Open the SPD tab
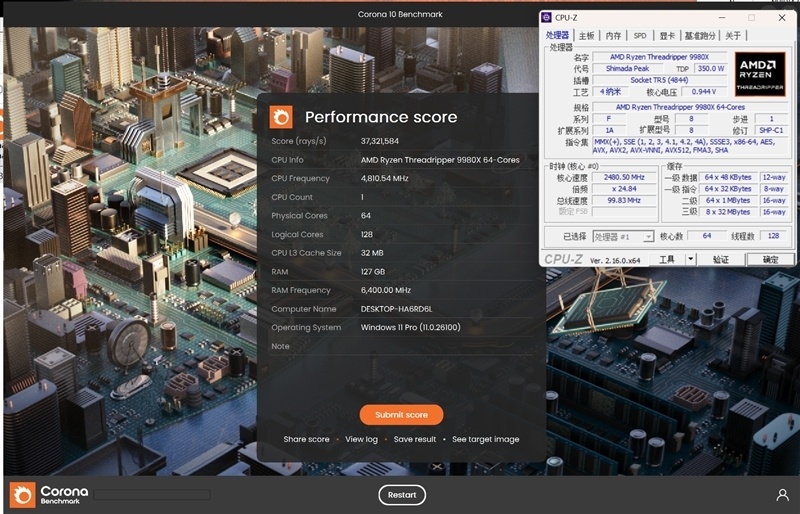 pyautogui.click(x=639, y=36)
